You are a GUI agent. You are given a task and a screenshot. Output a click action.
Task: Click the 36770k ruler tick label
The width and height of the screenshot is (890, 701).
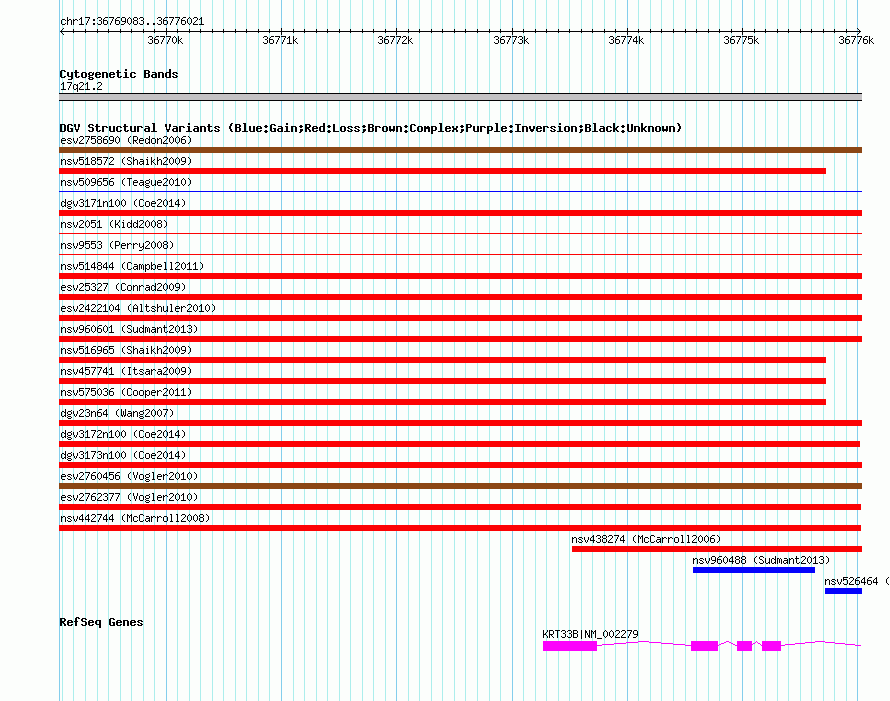point(165,40)
